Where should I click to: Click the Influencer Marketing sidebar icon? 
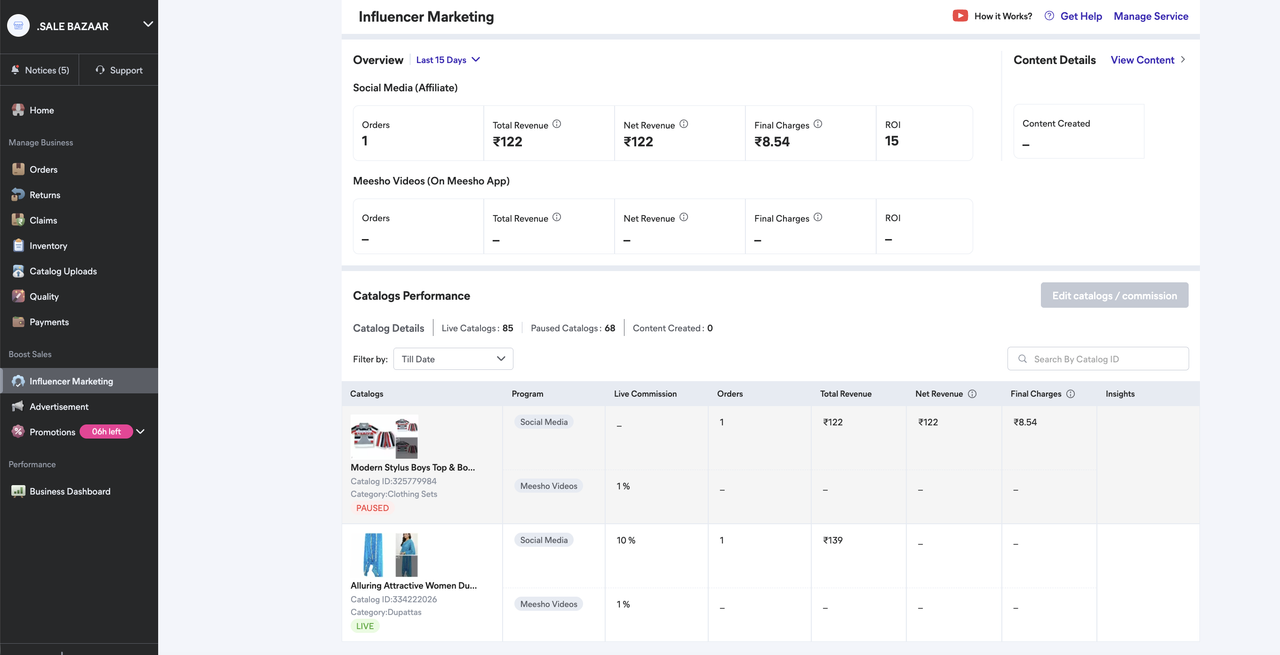click(x=18, y=381)
